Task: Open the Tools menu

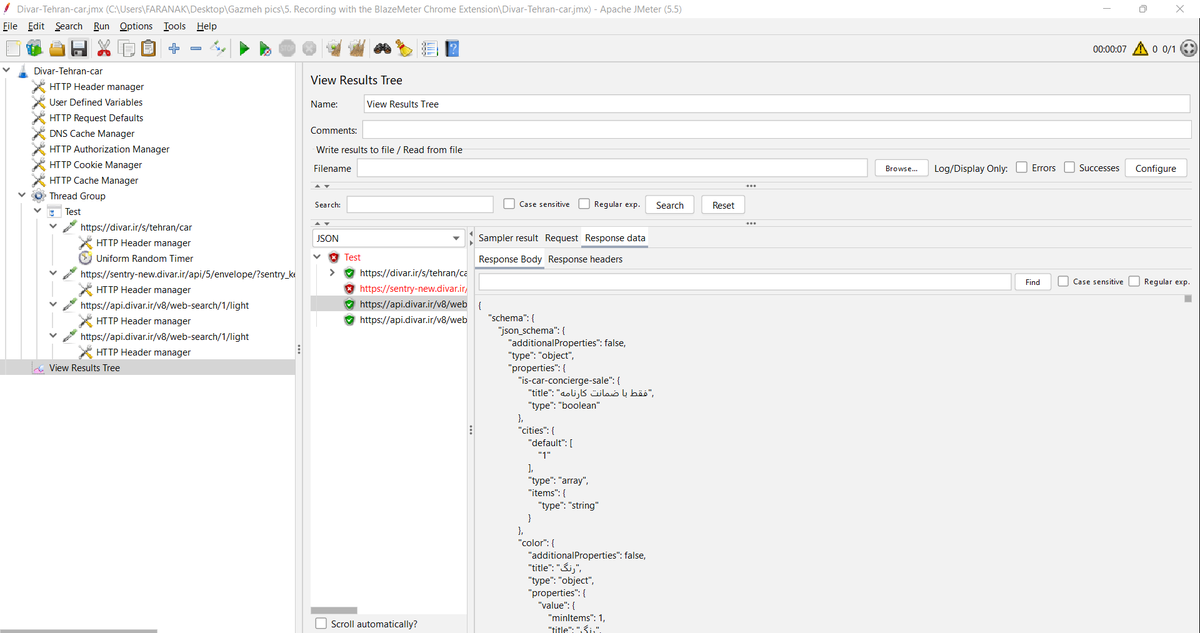Action: coord(174,26)
